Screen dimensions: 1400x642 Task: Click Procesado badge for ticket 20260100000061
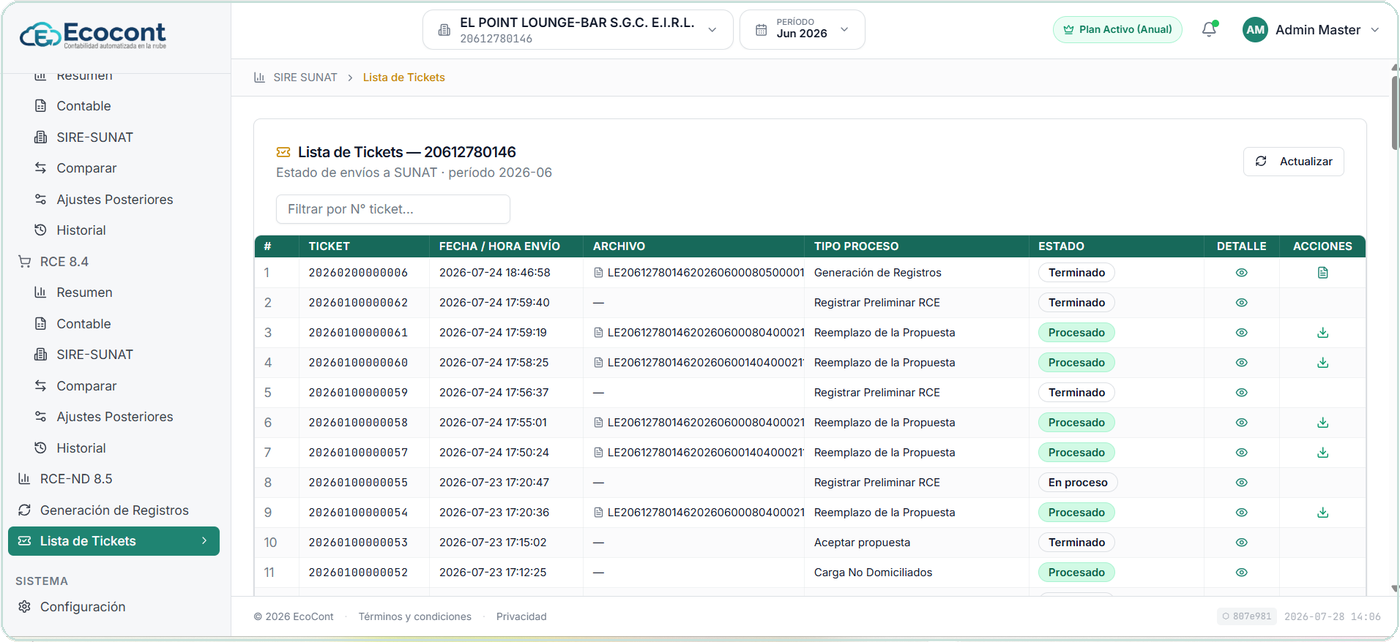coord(1076,332)
